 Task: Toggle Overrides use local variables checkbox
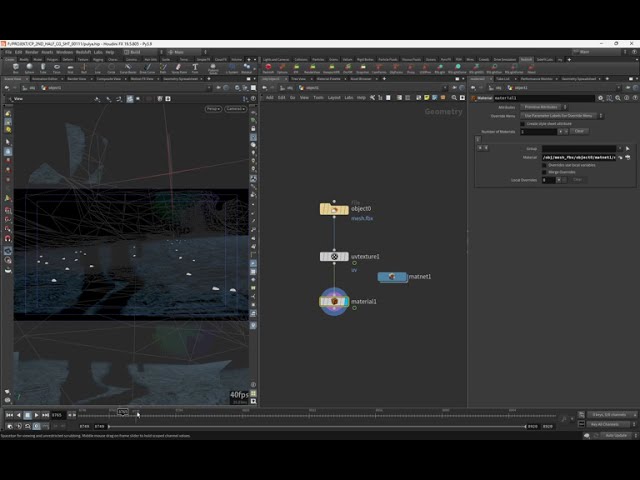(544, 165)
